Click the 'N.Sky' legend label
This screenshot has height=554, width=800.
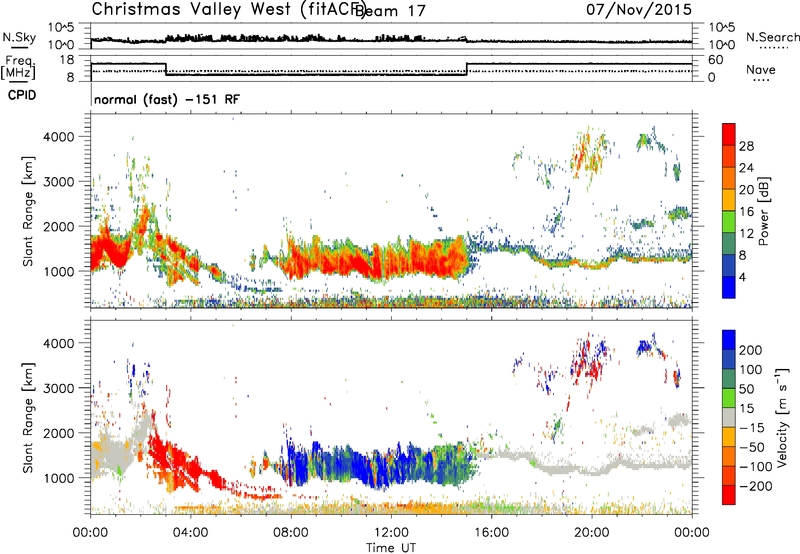tap(19, 37)
